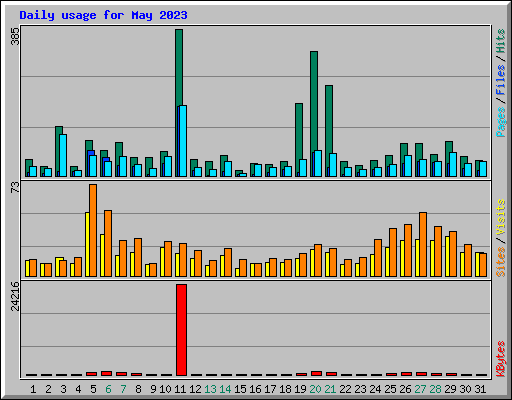This screenshot has width=512, height=400.
Task: Click the green day 20 axis label
Action: (x=315, y=389)
